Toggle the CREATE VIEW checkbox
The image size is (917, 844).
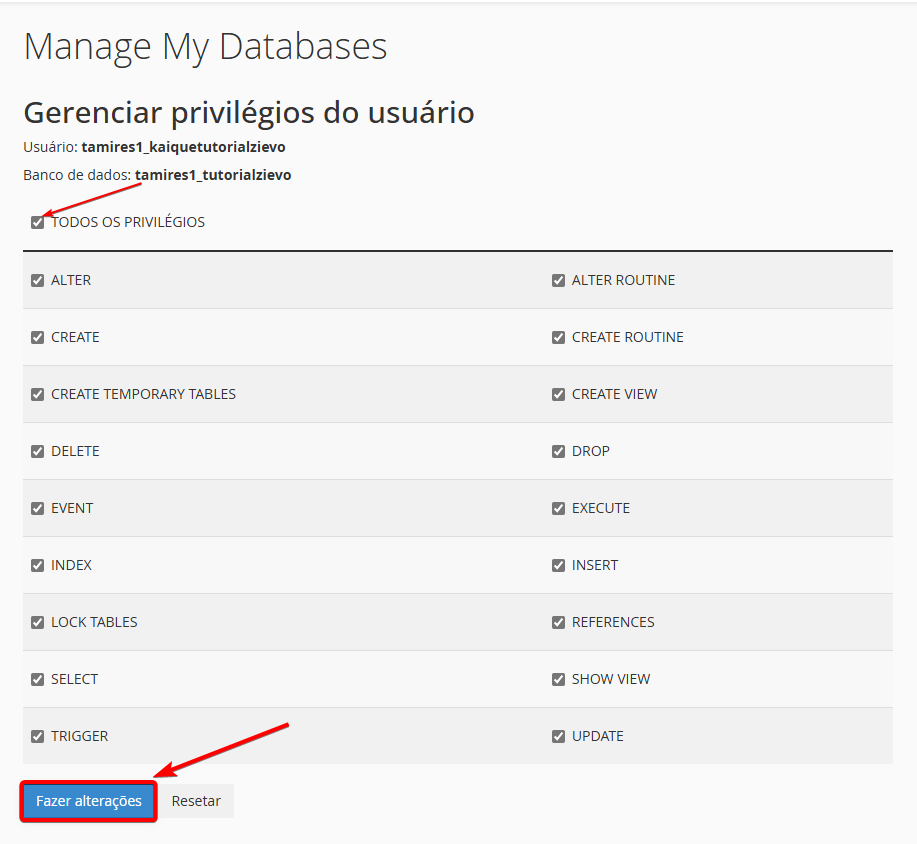pyautogui.click(x=559, y=395)
